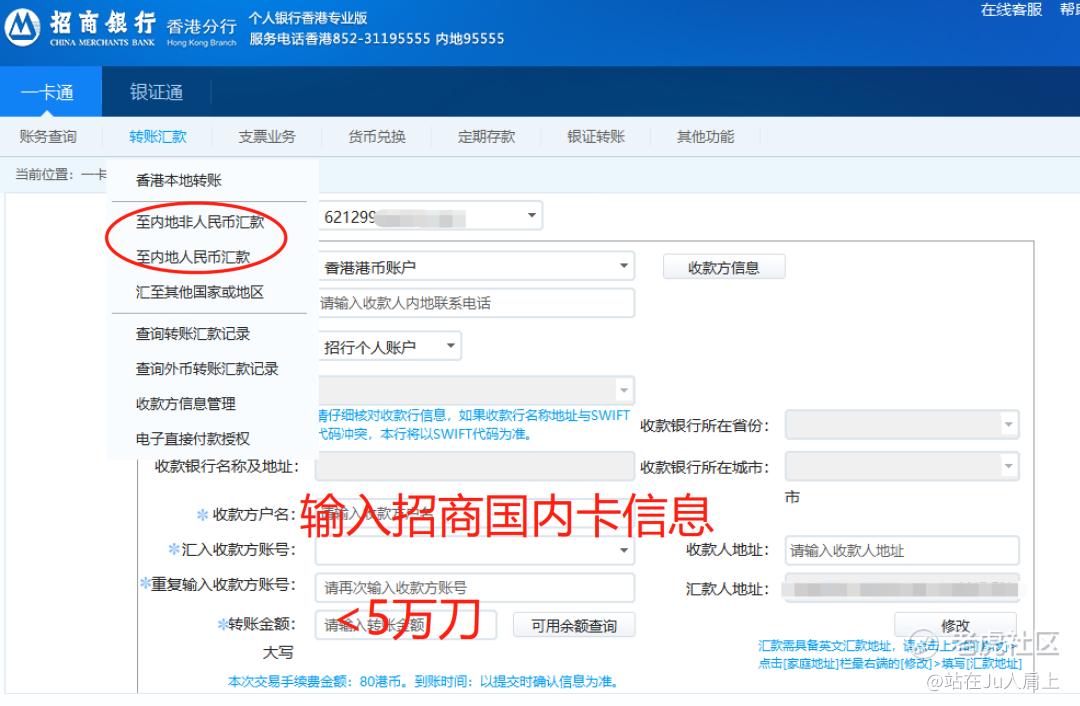Click the 收款方信息 button
The image size is (1080, 706).
pos(724,267)
